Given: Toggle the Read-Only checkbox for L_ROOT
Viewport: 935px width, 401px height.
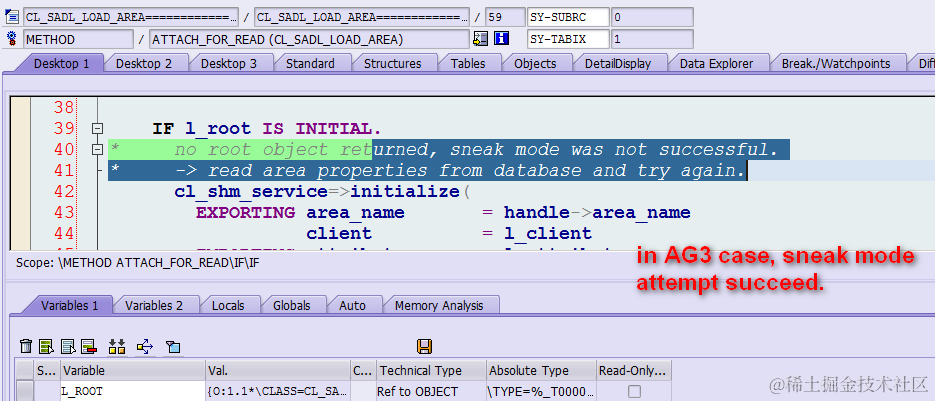Looking at the screenshot, I should click(x=634, y=391).
